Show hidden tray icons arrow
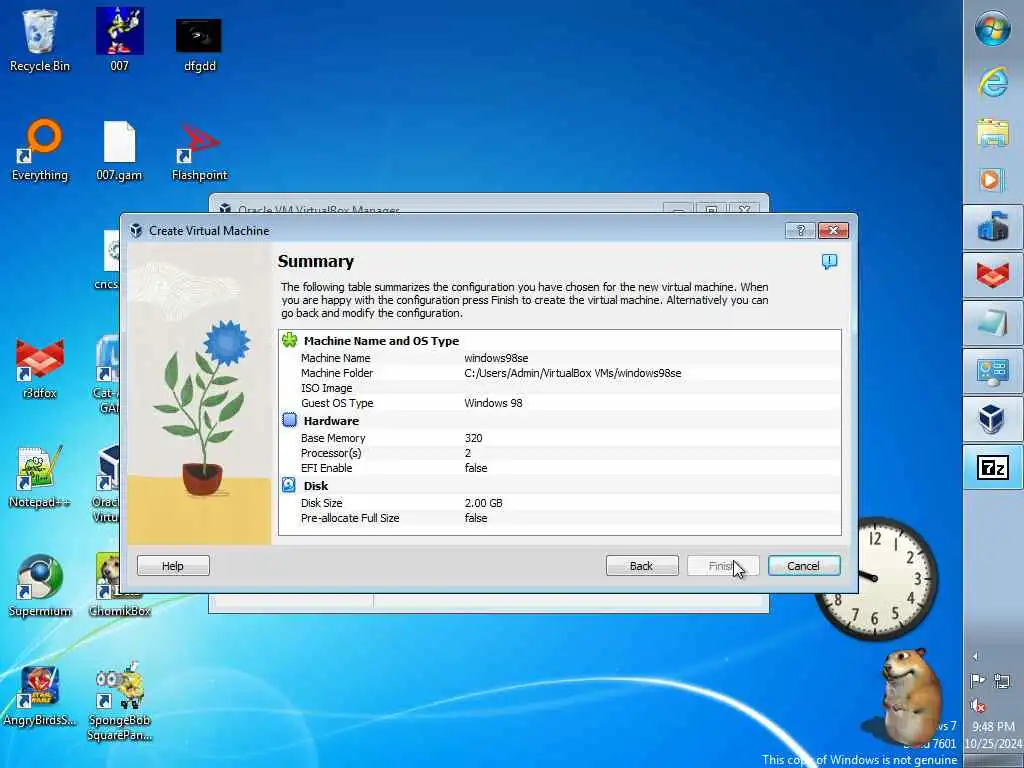 (976, 656)
